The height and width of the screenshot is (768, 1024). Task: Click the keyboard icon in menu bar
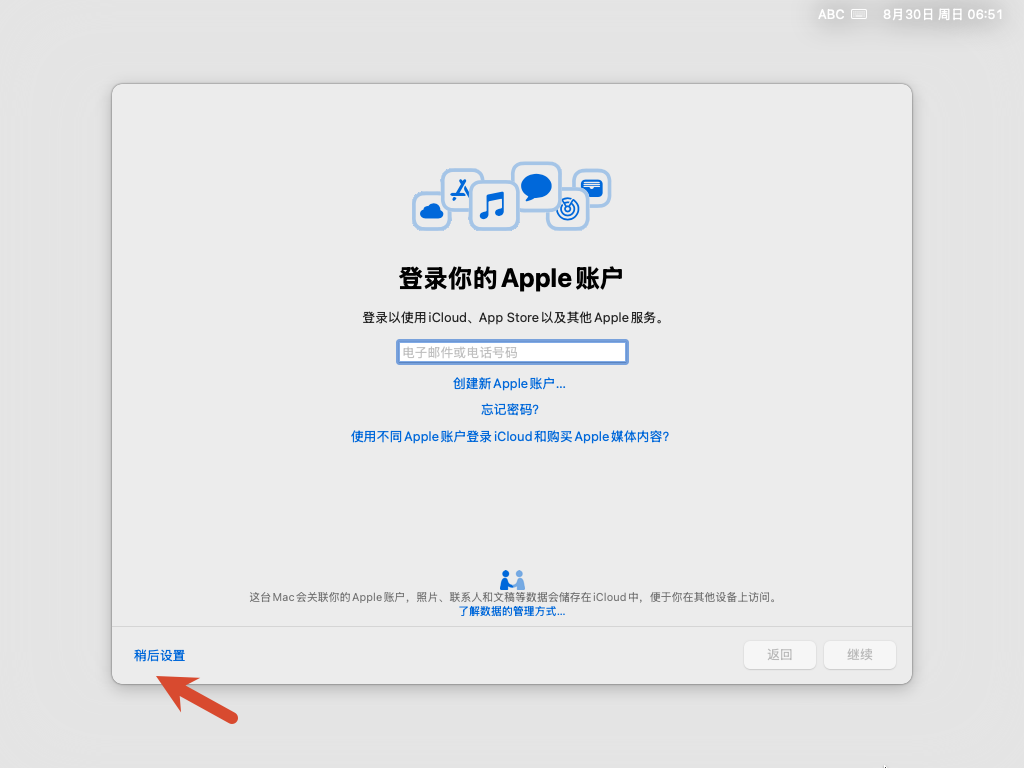pos(859,14)
